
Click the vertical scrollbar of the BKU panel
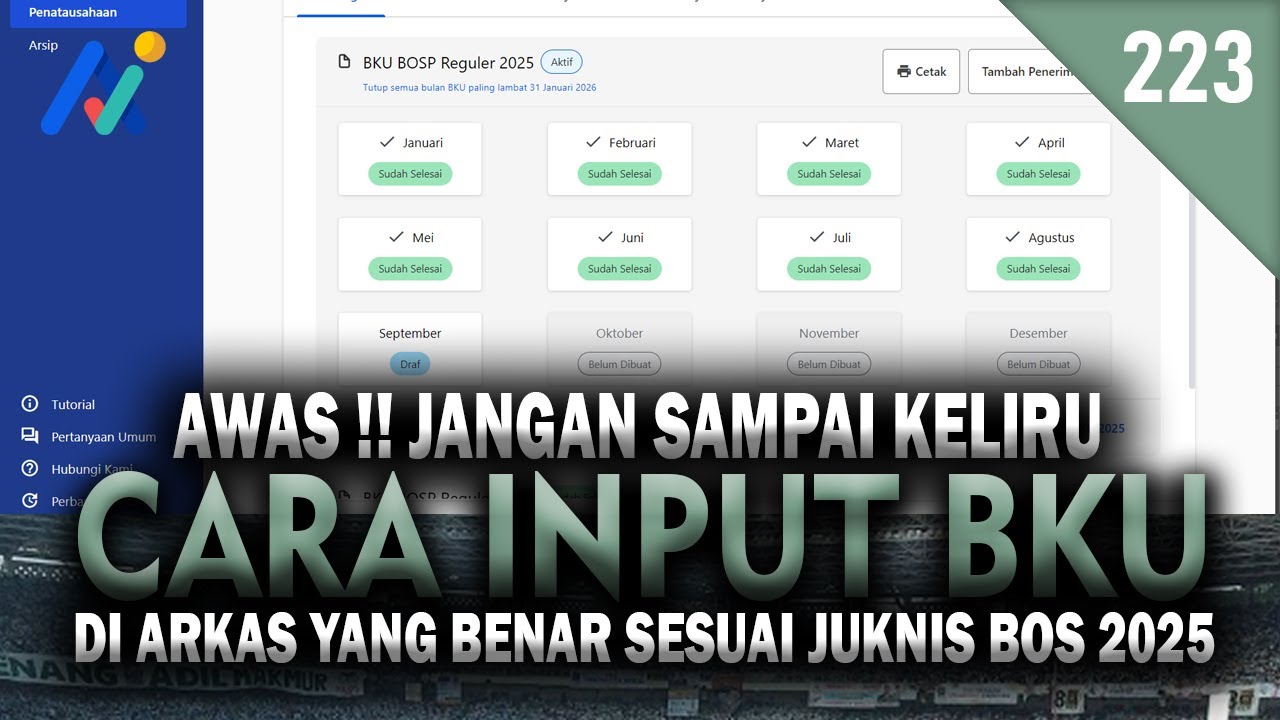1191,290
